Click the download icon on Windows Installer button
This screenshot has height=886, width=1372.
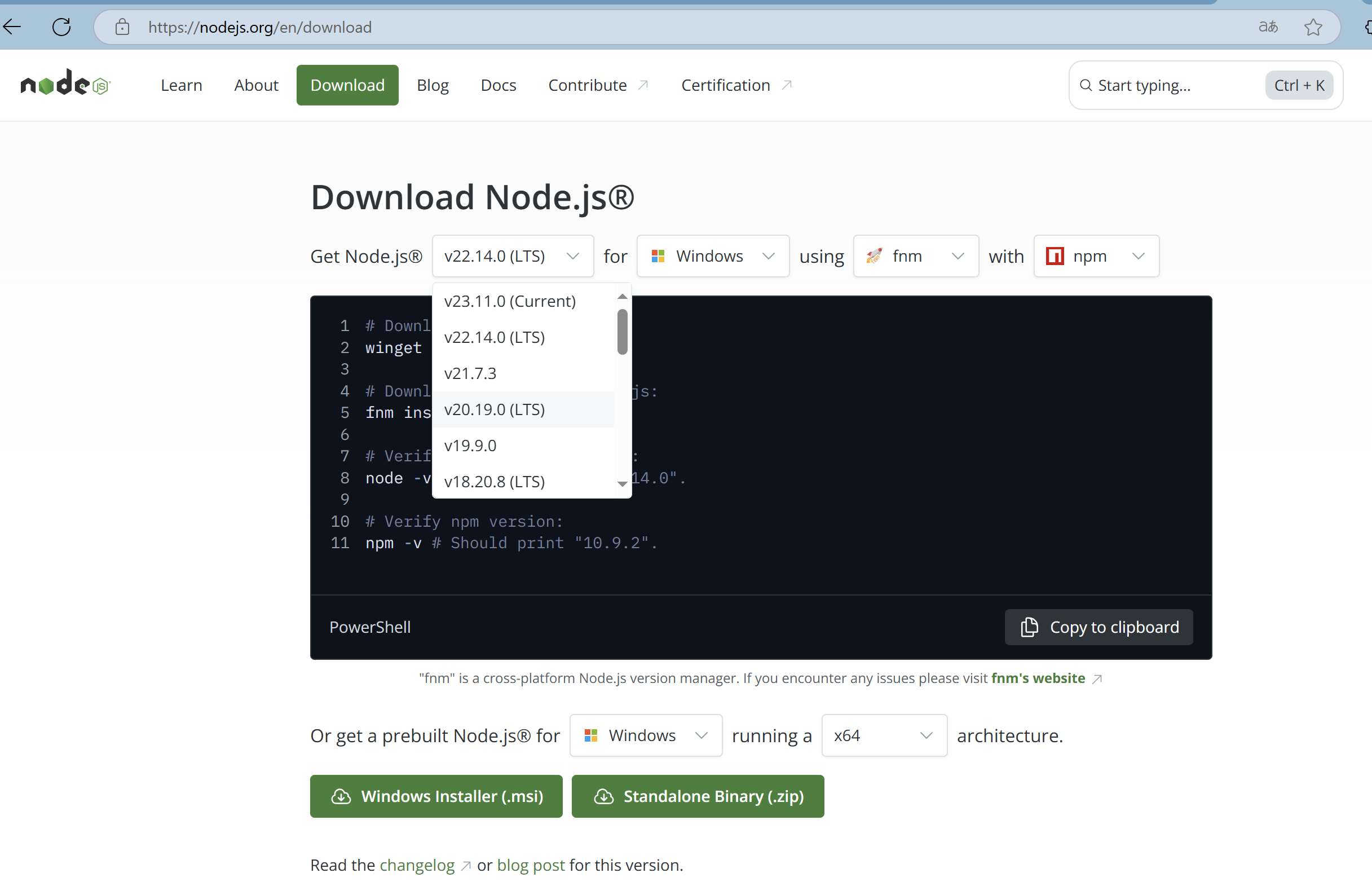(x=341, y=796)
